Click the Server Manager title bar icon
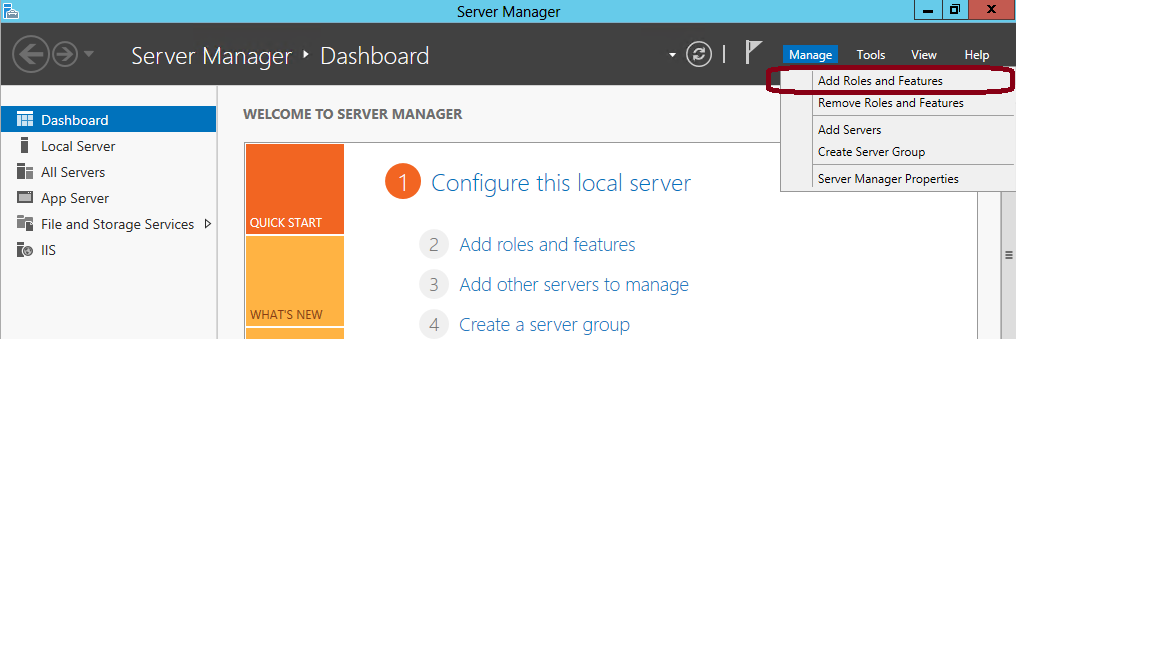Viewport: 1152px width, 648px height. tap(10, 11)
